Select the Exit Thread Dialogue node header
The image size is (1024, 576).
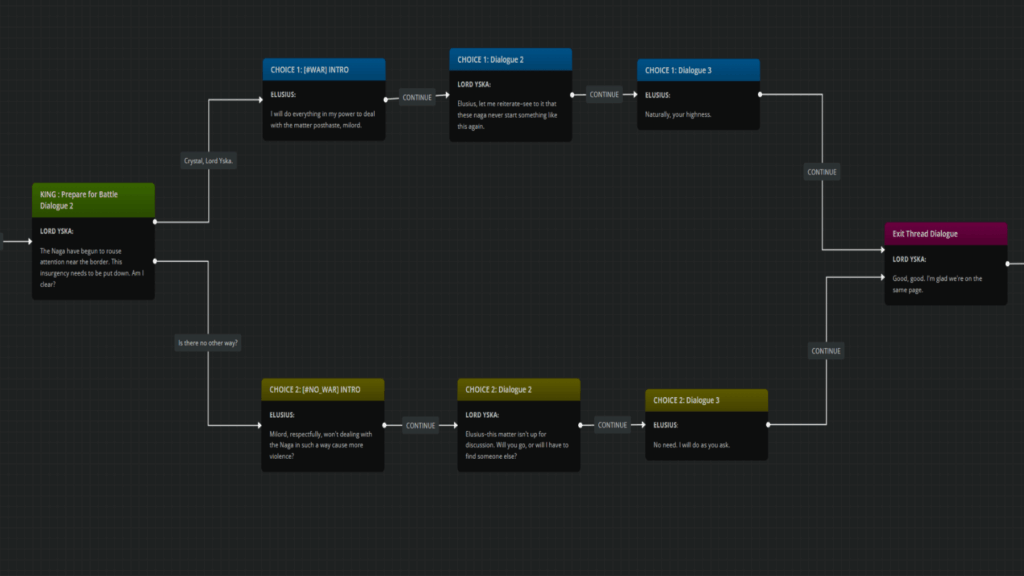(x=944, y=232)
